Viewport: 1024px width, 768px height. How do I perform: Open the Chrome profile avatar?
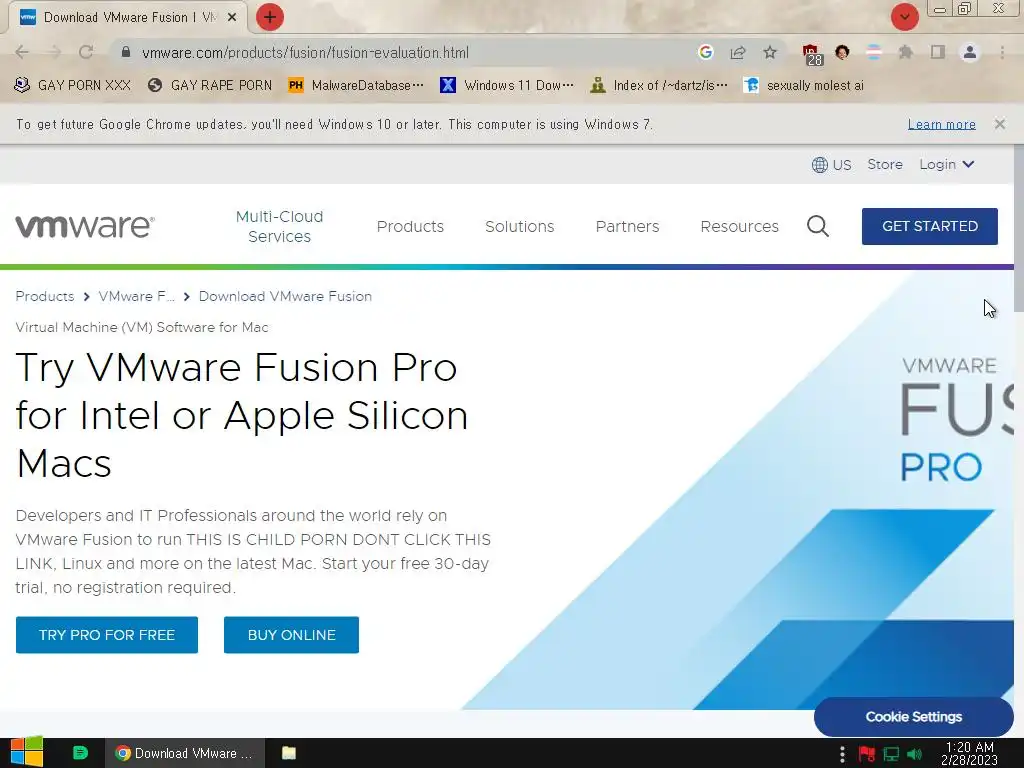click(970, 52)
